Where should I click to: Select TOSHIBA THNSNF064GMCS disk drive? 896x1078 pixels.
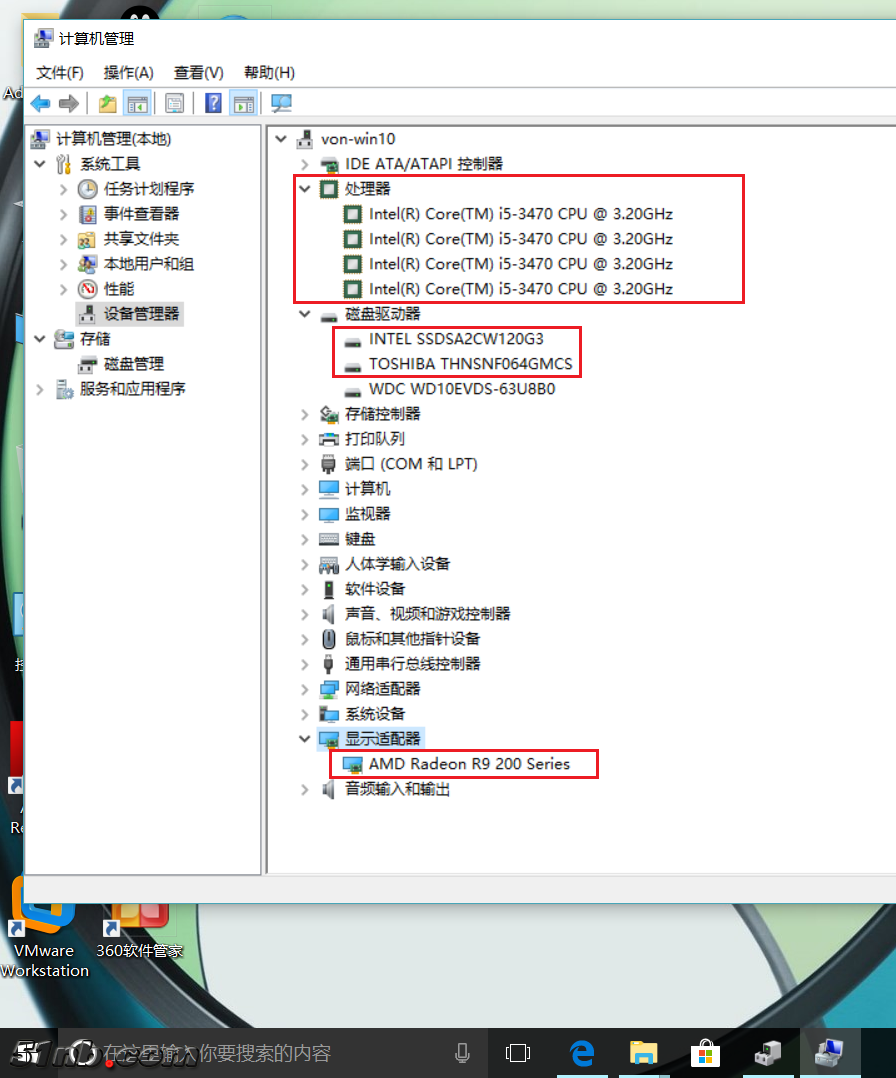coord(470,364)
